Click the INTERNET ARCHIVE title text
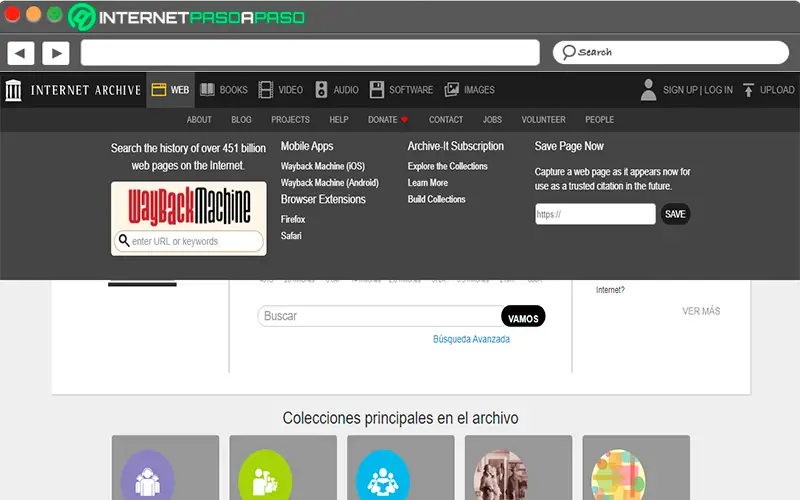This screenshot has height=500, width=800. 86,90
